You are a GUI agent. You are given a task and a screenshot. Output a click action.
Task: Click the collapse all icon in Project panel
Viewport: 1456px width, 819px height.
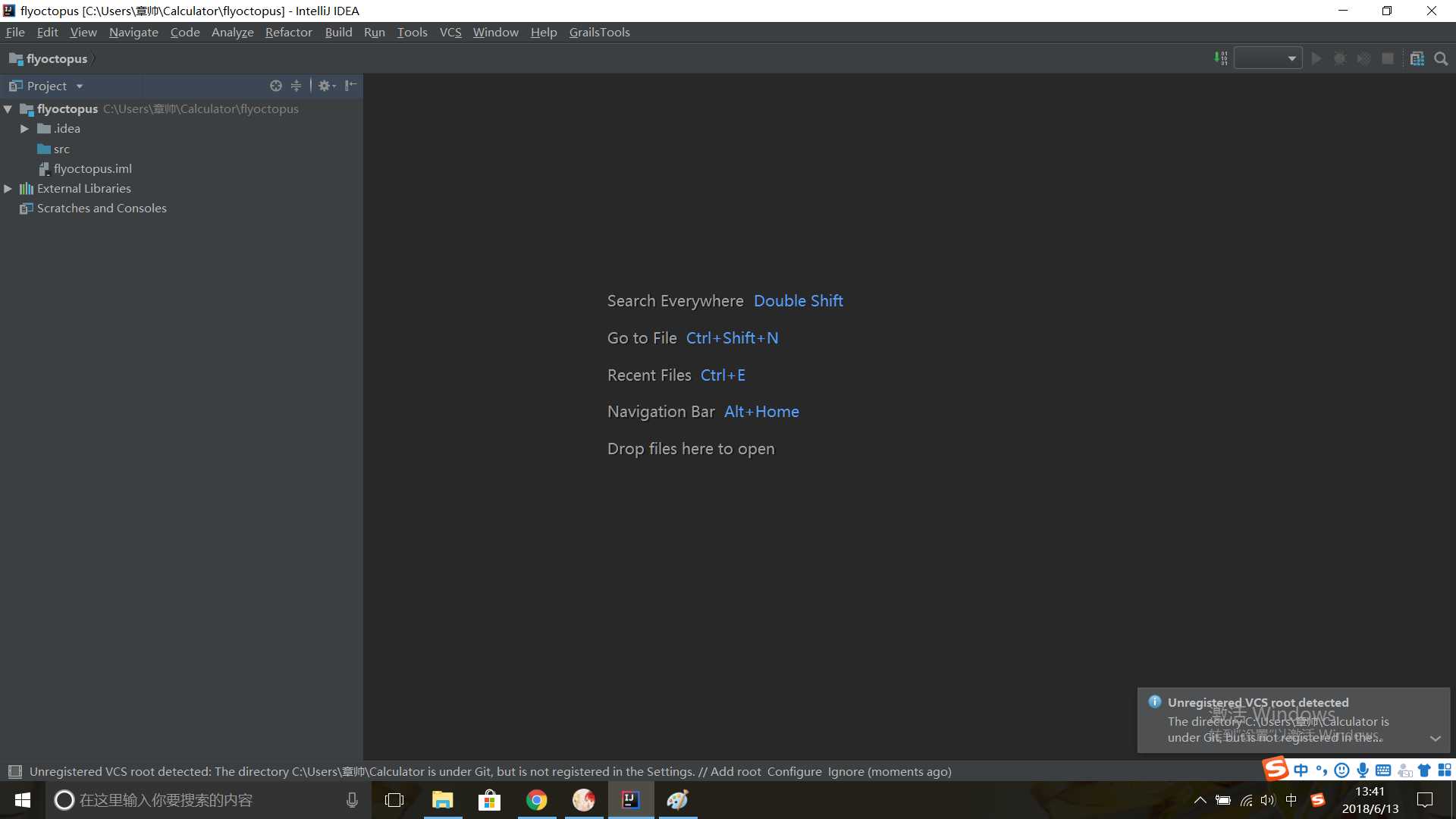click(x=297, y=86)
